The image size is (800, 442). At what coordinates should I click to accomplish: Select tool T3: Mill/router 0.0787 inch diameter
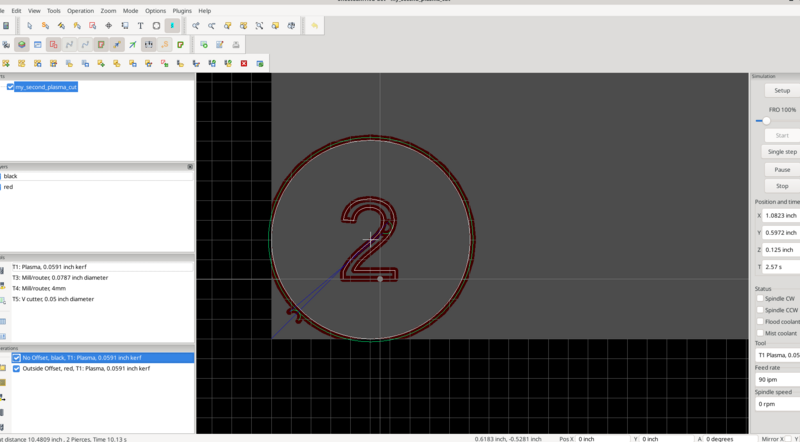[102, 278]
